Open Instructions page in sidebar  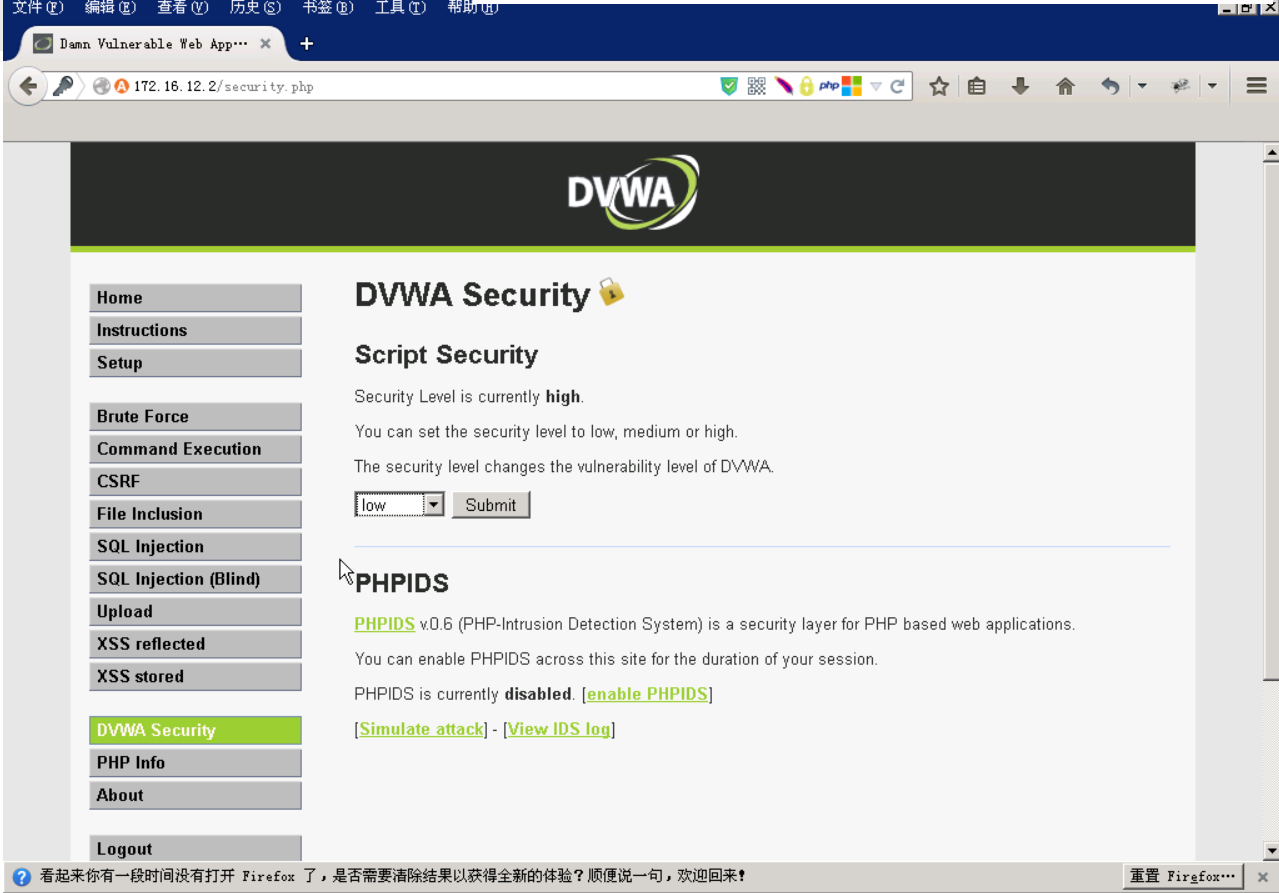pyautogui.click(x=195, y=330)
